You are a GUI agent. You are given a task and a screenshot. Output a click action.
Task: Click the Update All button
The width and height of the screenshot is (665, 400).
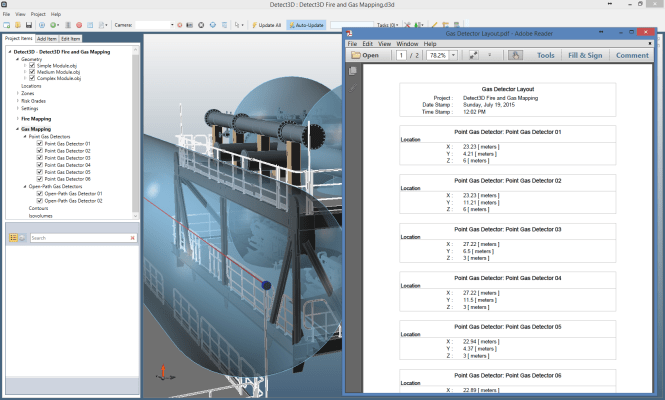click(266, 24)
